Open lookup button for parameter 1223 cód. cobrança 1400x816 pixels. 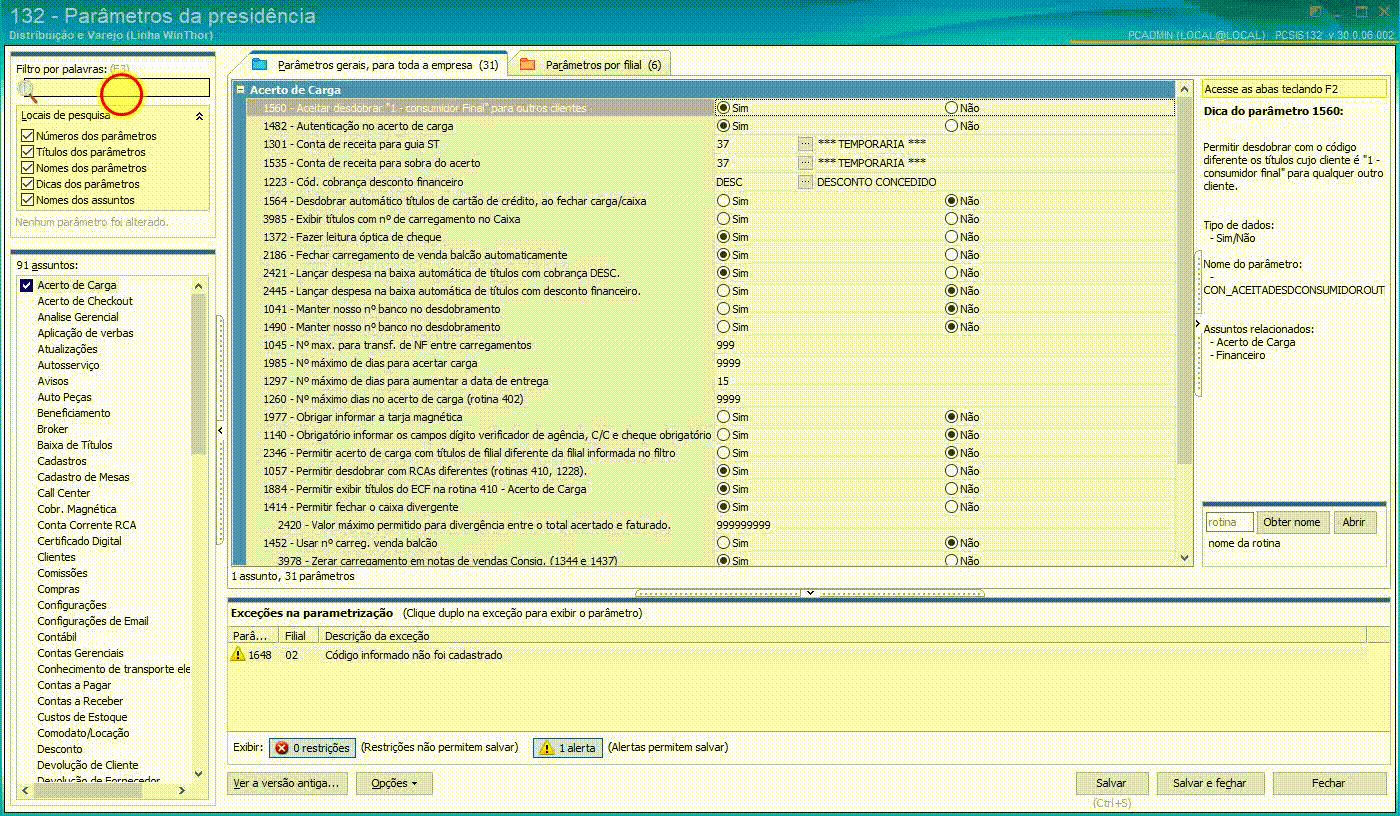point(805,182)
